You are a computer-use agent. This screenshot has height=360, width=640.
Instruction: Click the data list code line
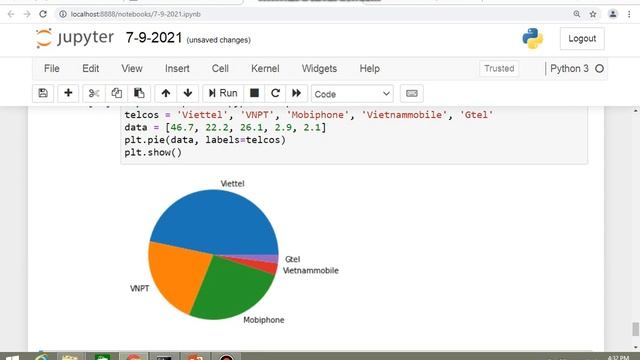[x=225, y=127]
